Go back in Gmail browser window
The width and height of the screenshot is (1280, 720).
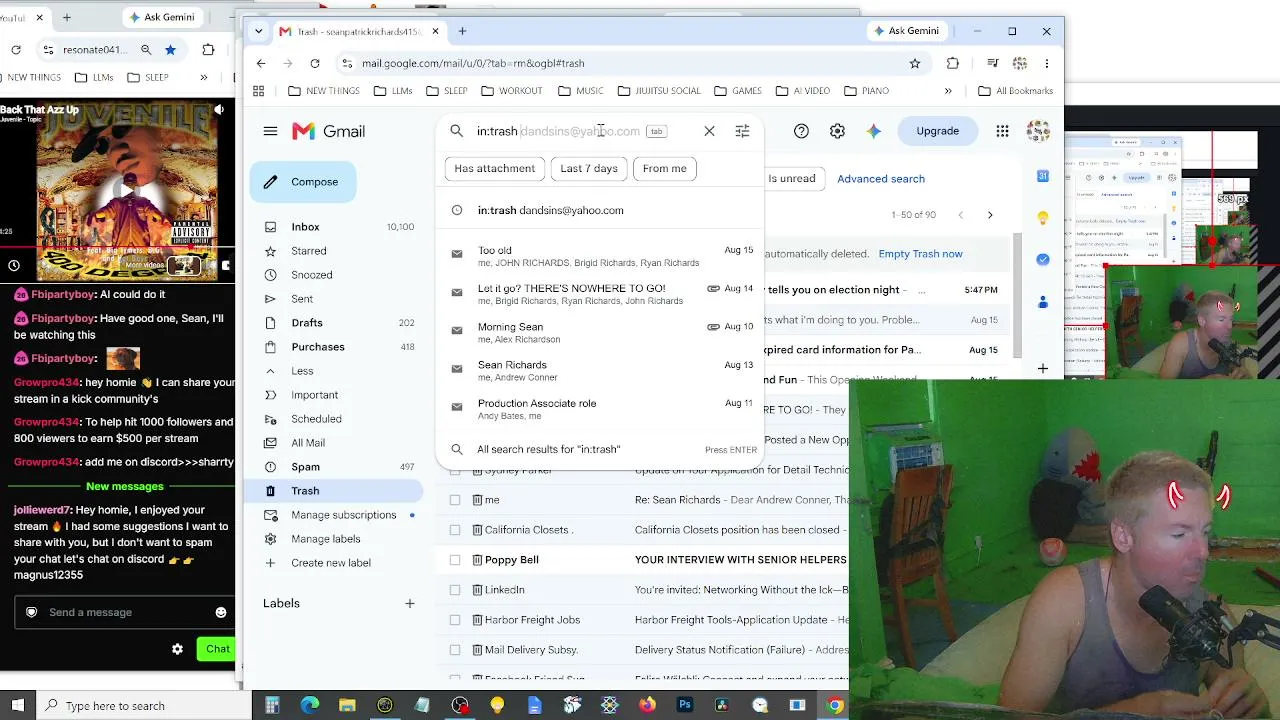(x=261, y=63)
